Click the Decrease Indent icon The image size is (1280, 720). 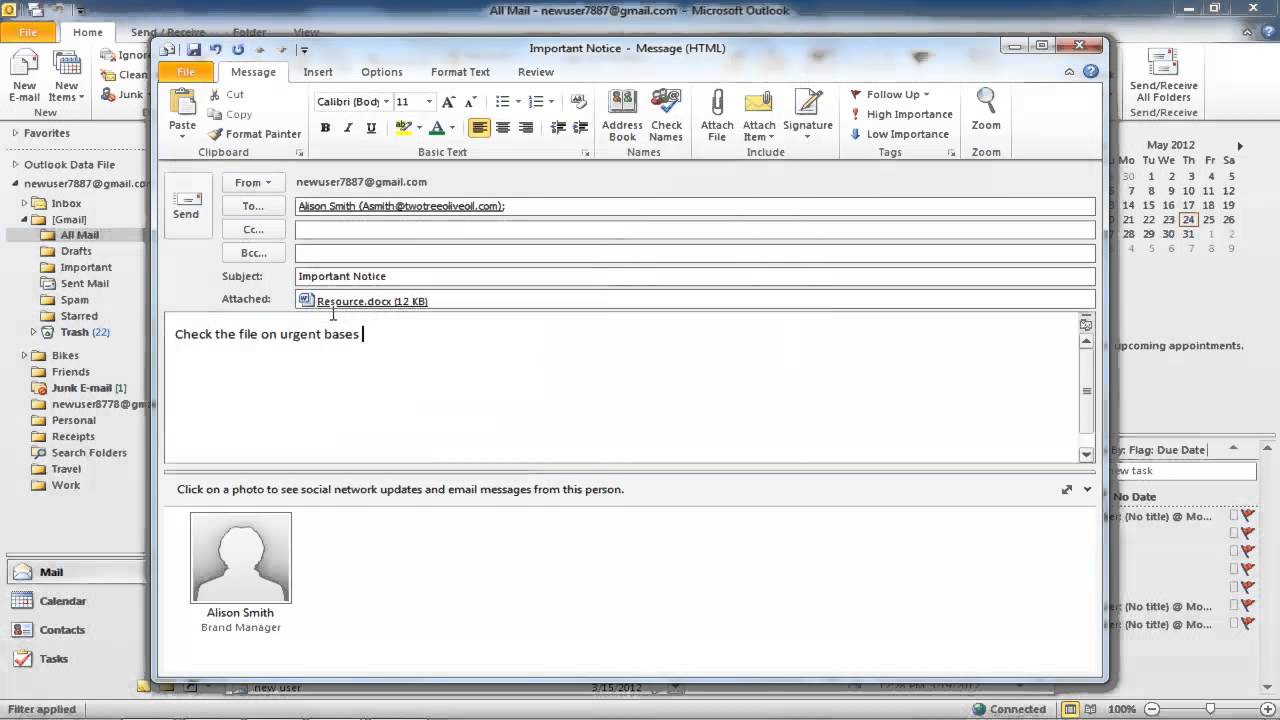click(558, 128)
